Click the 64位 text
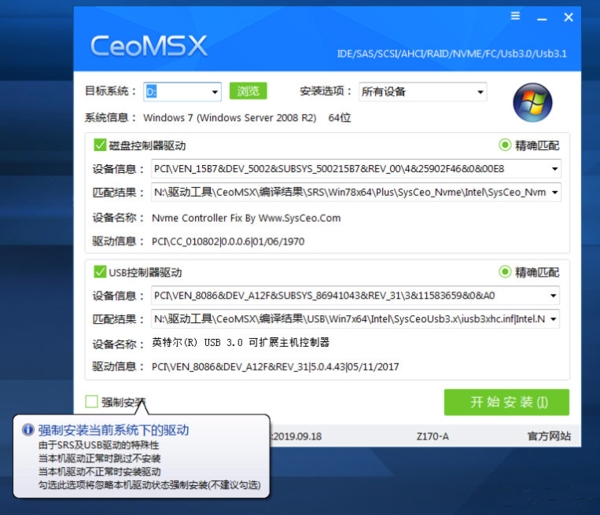The image size is (600, 515). pos(339,117)
